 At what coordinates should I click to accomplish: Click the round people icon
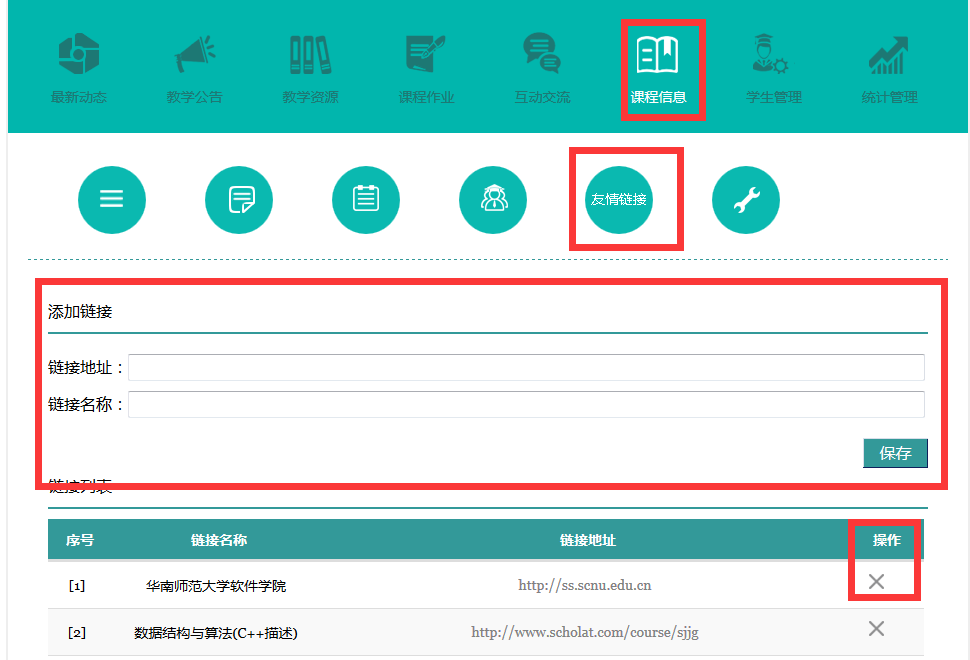pyautogui.click(x=493, y=200)
